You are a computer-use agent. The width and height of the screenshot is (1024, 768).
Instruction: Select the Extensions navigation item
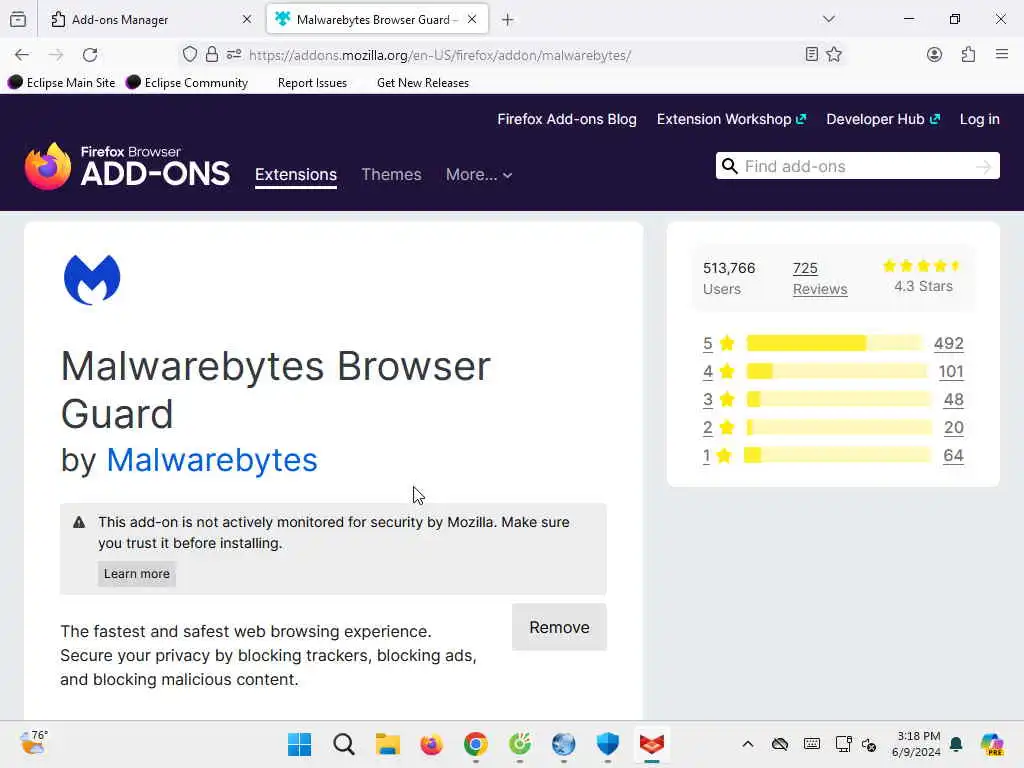296,174
